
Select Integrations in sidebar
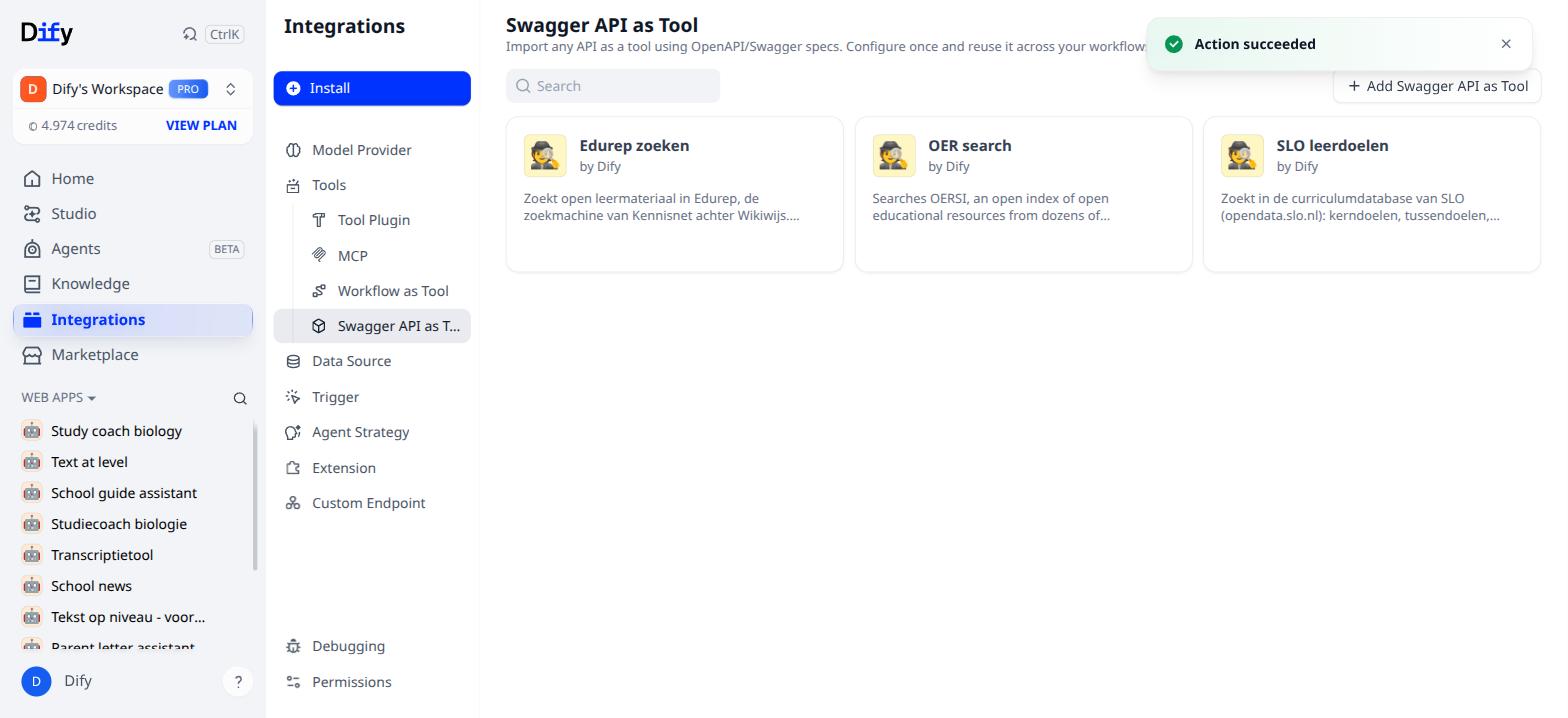[133, 320]
